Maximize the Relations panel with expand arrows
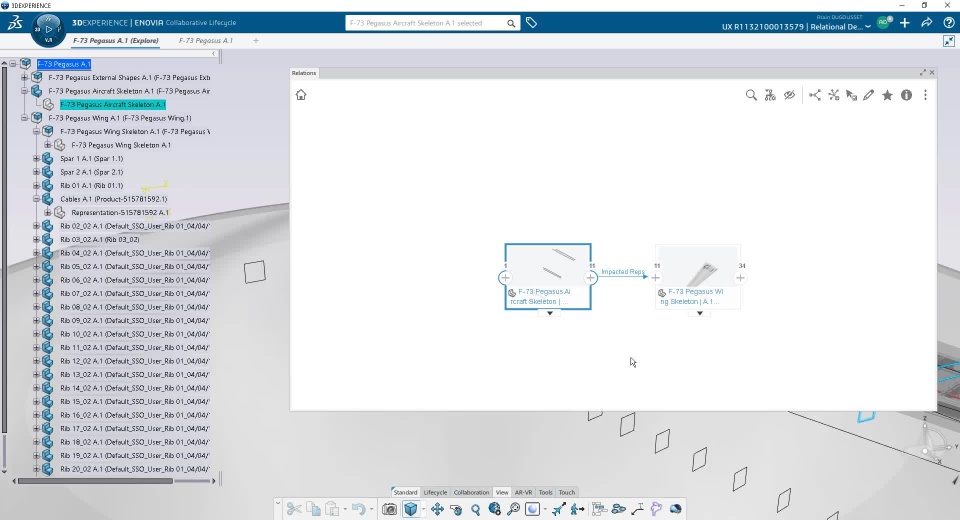Image resolution: width=960 pixels, height=520 pixels. pos(923,72)
